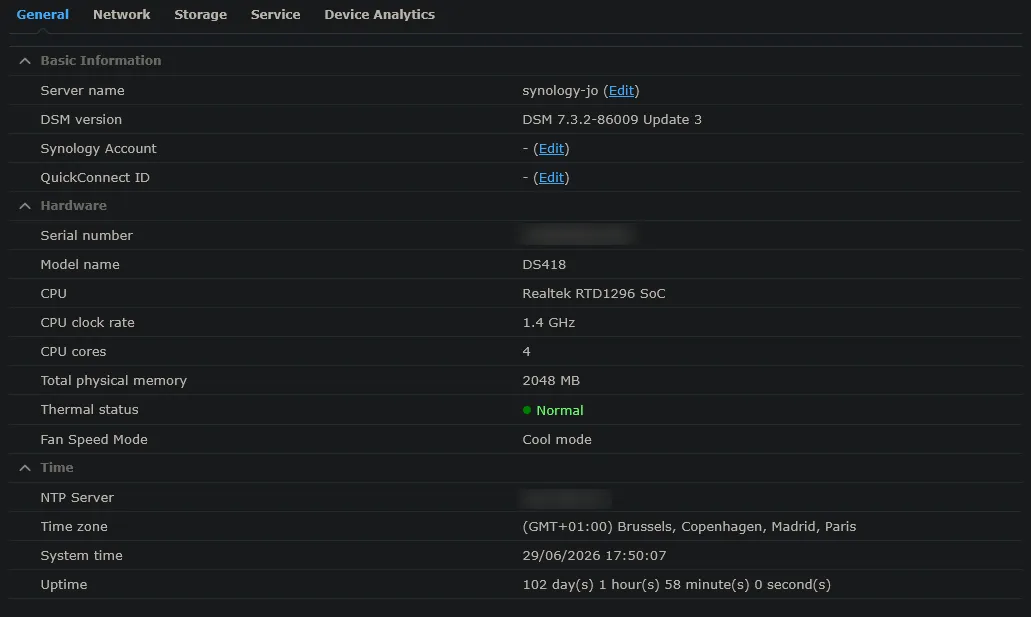Edit the QuickConnect ID link
Image resolution: width=1031 pixels, height=617 pixels.
551,178
